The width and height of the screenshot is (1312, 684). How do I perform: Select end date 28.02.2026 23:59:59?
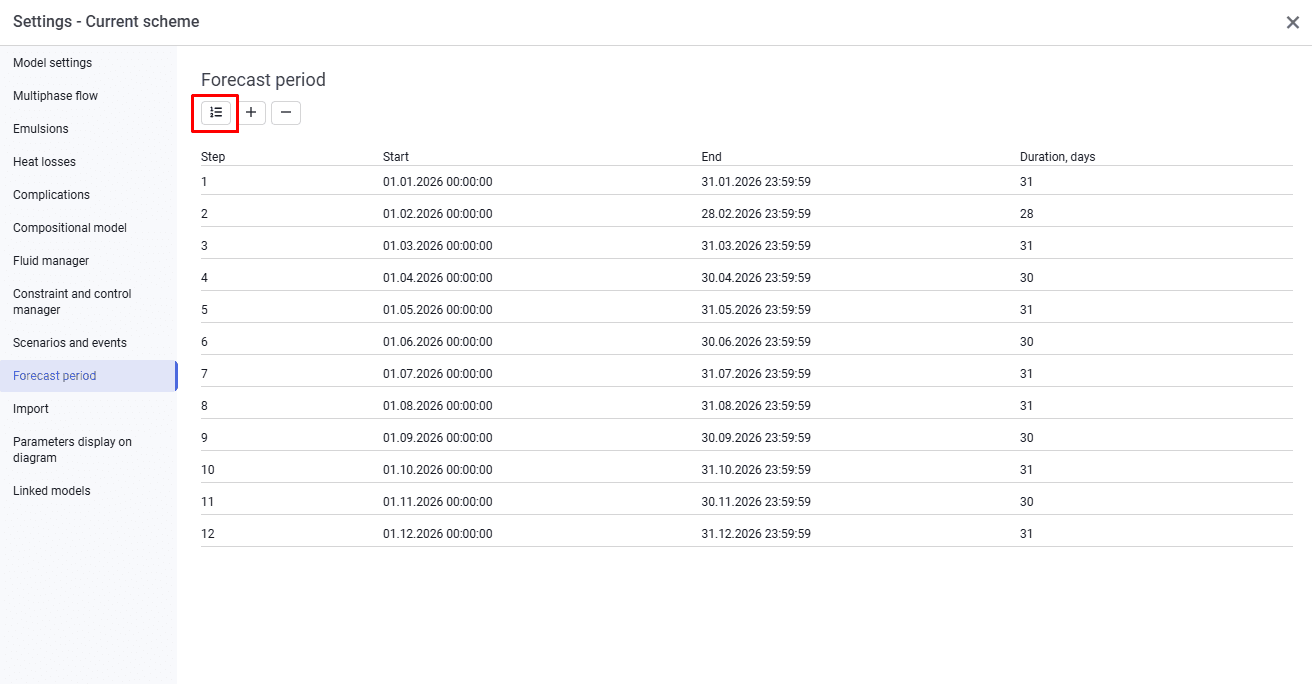click(x=756, y=214)
